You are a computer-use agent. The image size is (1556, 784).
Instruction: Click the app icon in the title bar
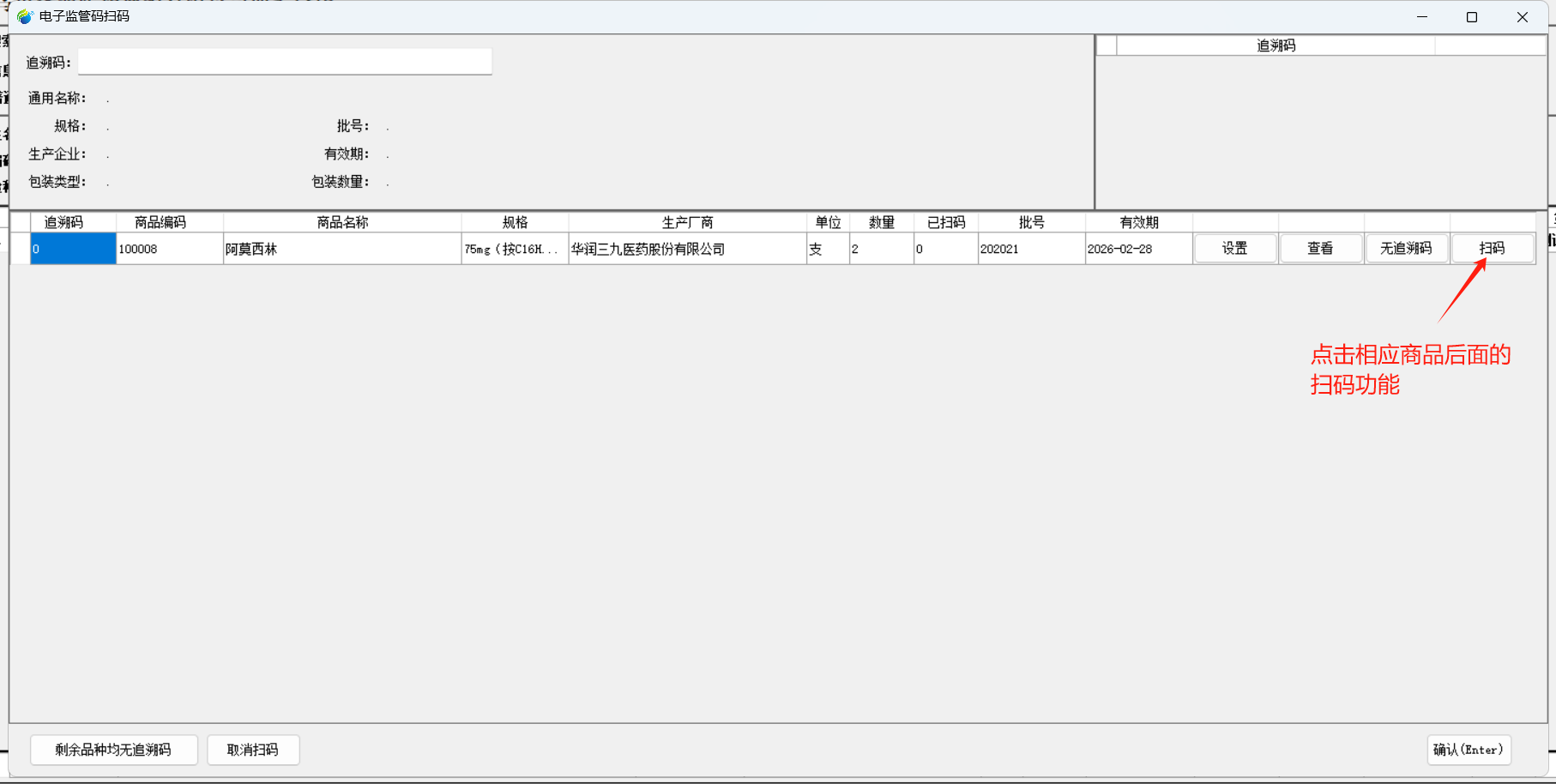coord(24,16)
